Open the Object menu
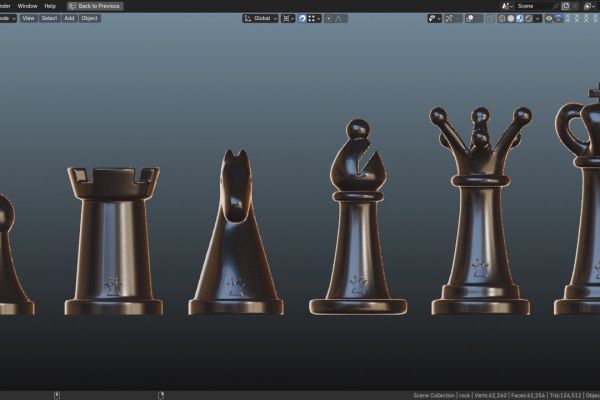Image resolution: width=600 pixels, height=400 pixels. coord(90,18)
